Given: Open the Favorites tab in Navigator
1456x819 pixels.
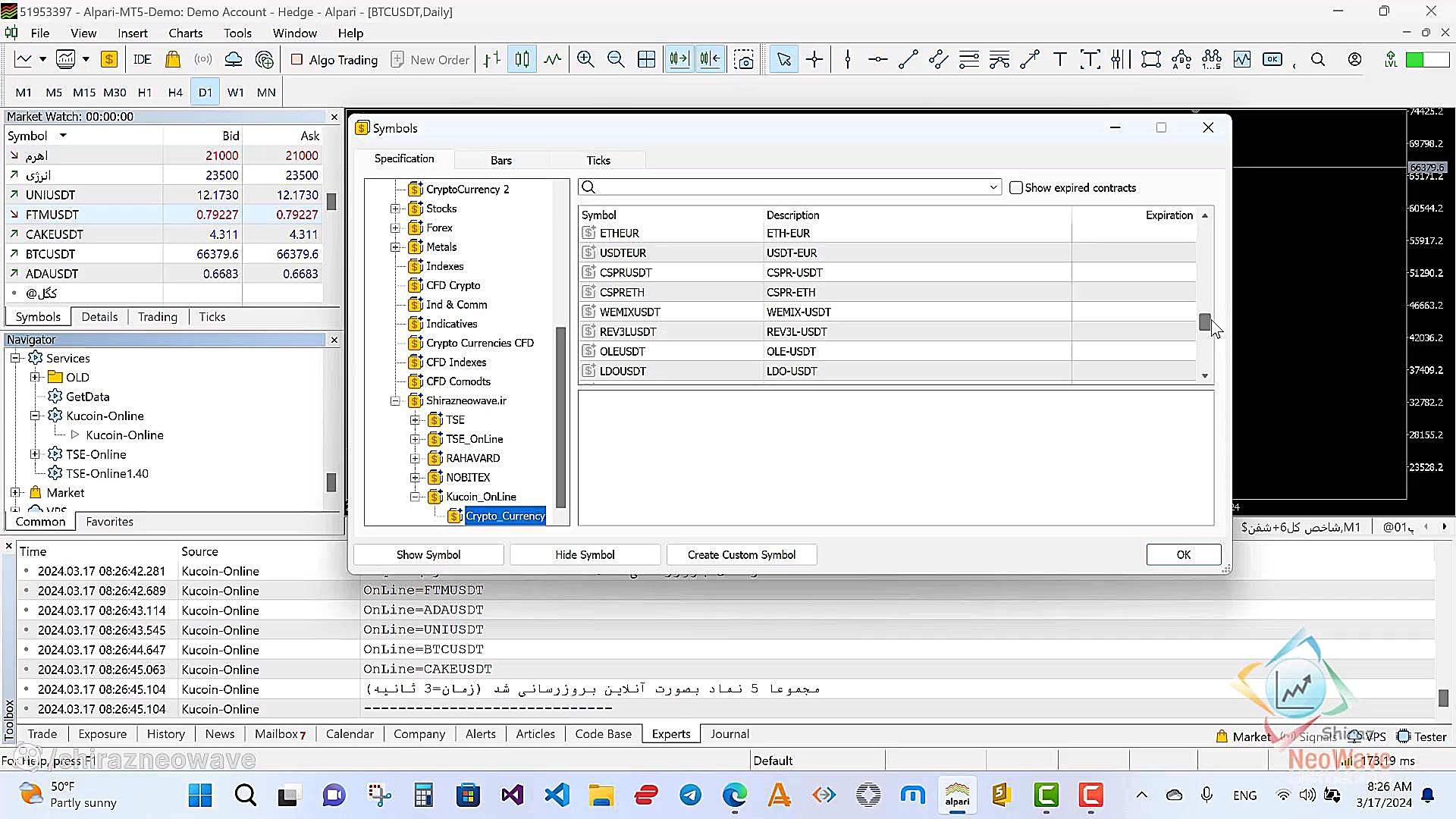Looking at the screenshot, I should (x=109, y=522).
